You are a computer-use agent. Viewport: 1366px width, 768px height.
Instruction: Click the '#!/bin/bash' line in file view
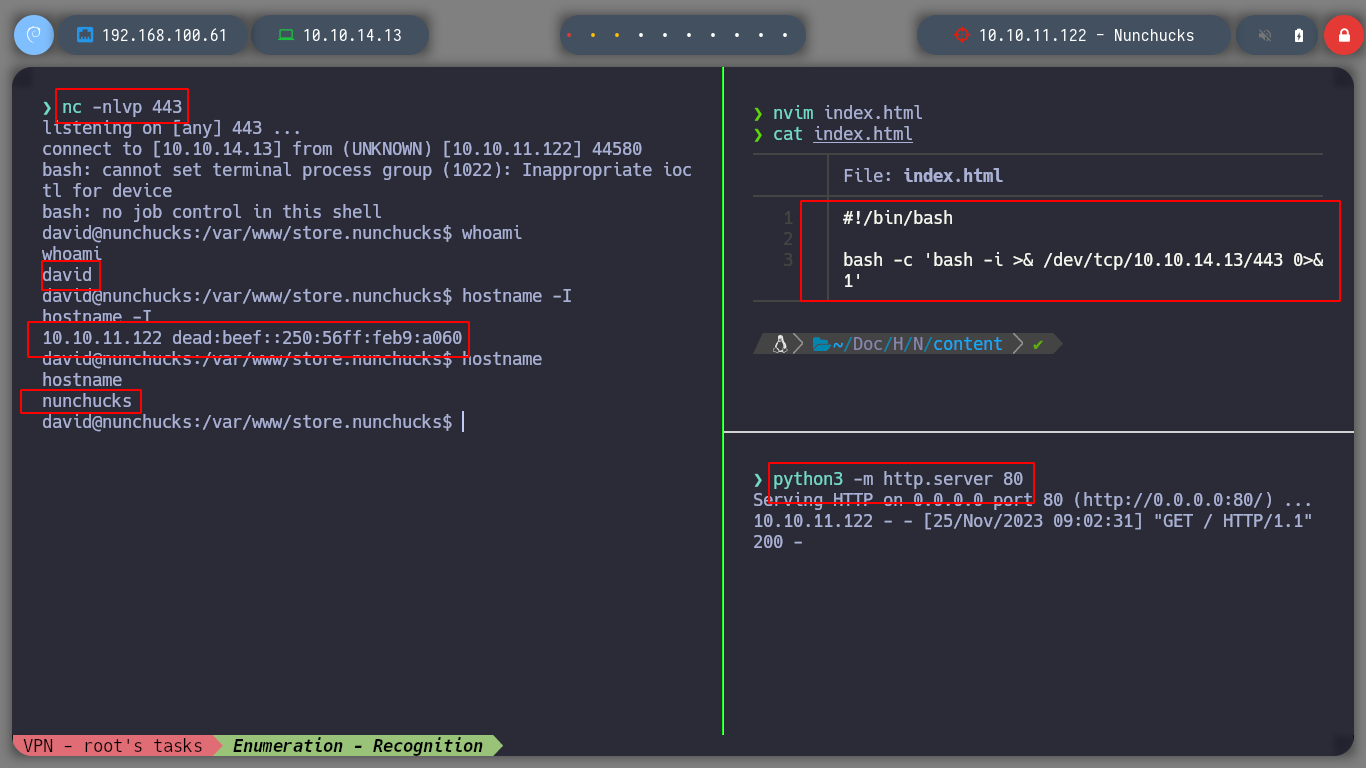pos(898,218)
